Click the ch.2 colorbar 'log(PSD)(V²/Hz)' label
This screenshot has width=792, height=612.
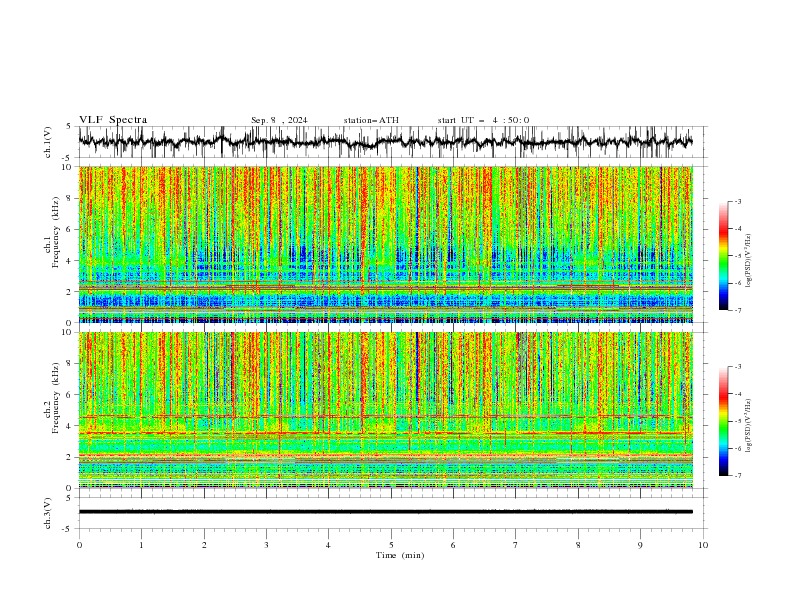click(x=748, y=425)
